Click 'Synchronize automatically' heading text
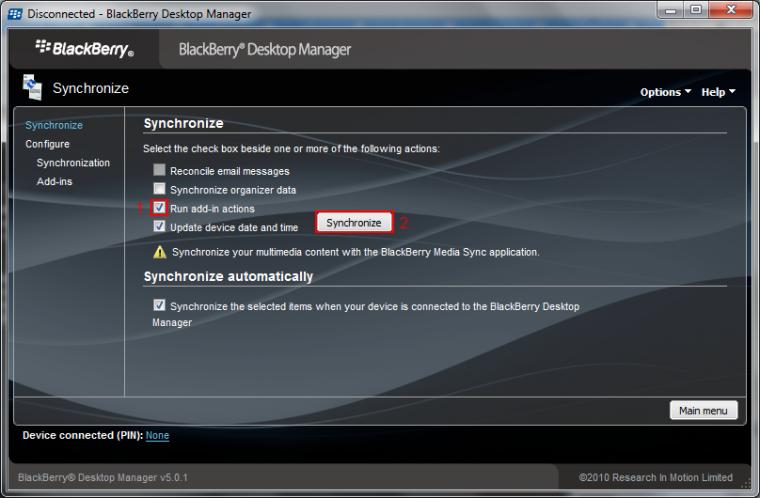Viewport: 760px width, 498px height. [228, 276]
